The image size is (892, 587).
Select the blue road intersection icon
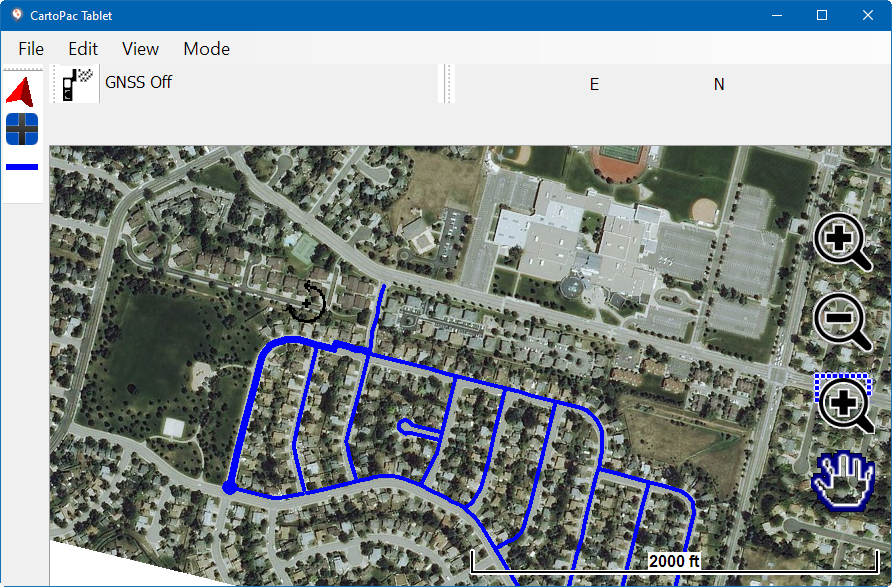[22, 129]
